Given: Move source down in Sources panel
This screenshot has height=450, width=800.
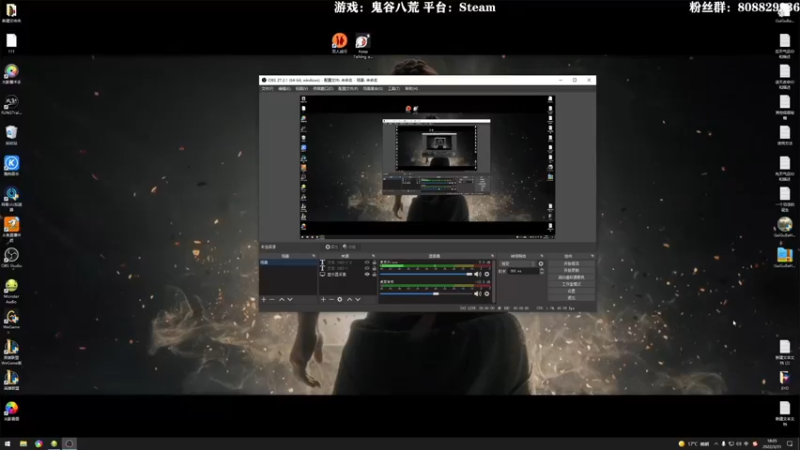Looking at the screenshot, I should [x=358, y=299].
